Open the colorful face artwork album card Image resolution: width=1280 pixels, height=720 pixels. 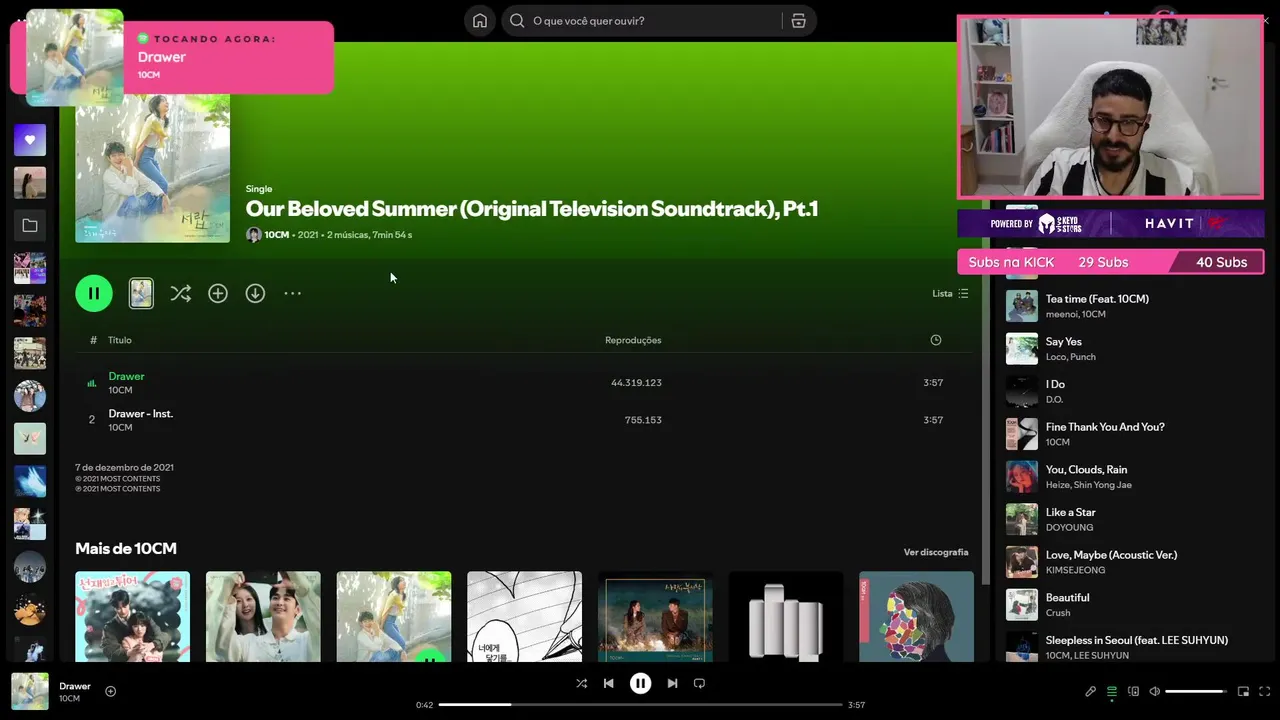[x=916, y=616]
